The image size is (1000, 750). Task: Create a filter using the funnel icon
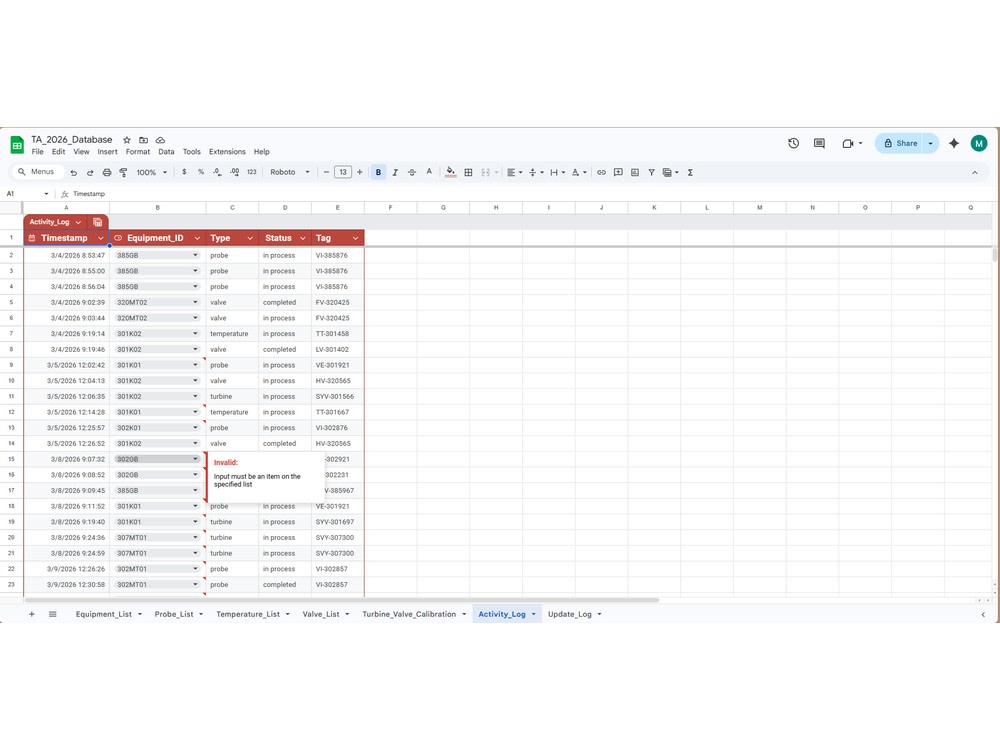click(651, 172)
